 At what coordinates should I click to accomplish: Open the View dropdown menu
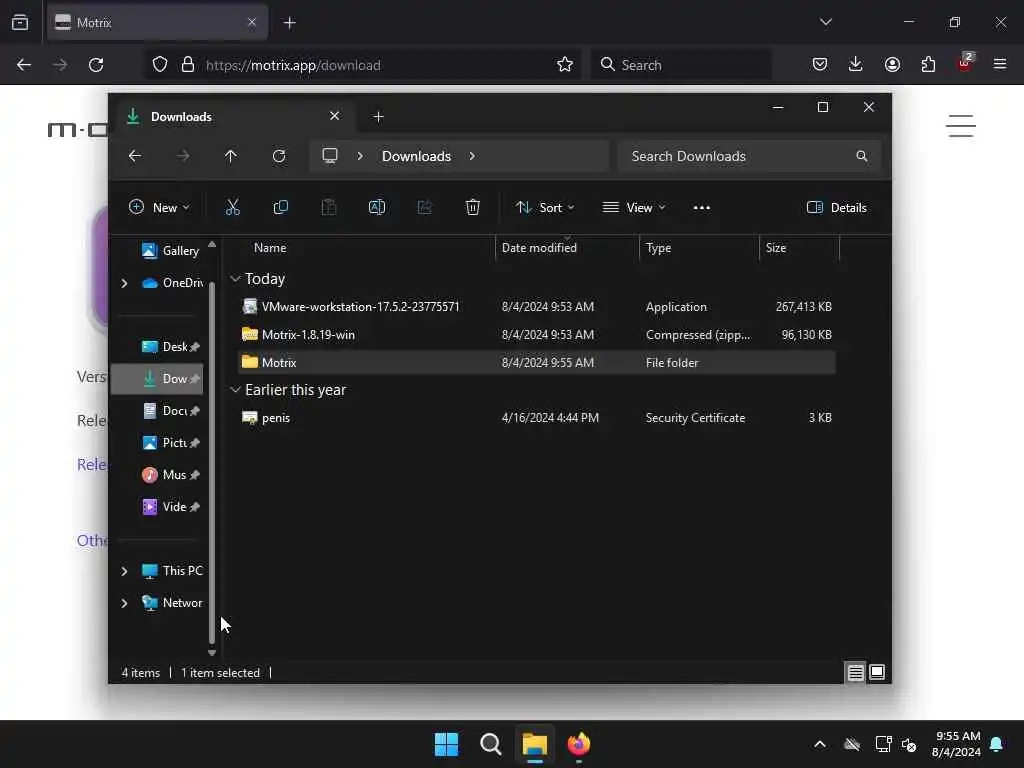[633, 208]
